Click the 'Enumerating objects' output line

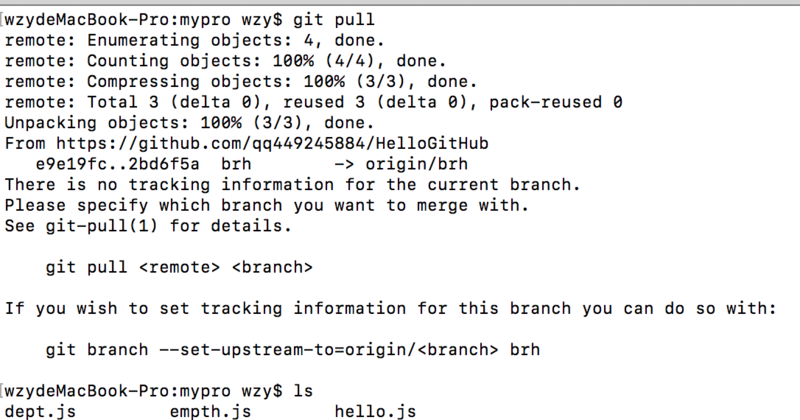pos(194,40)
